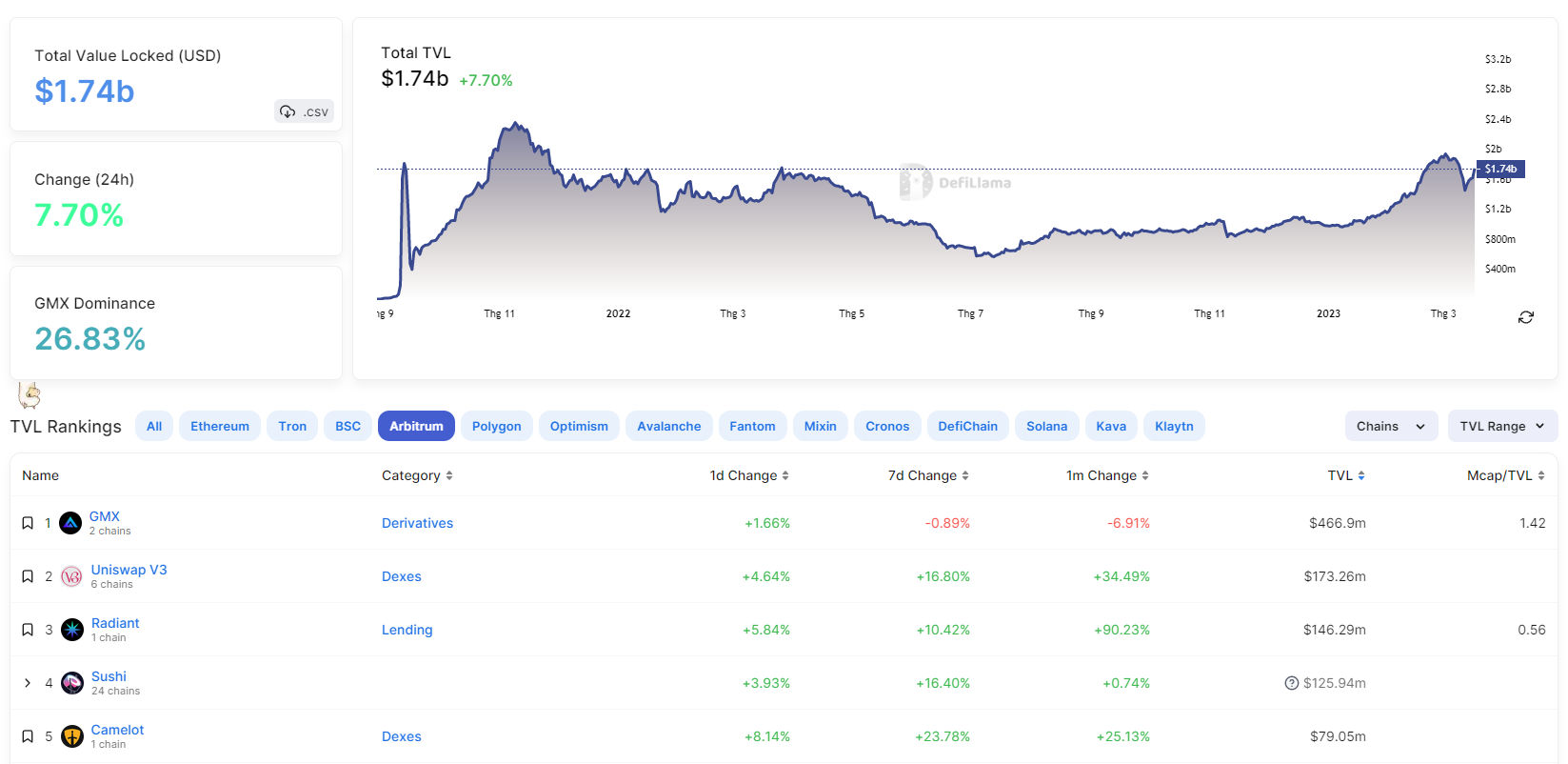Click the Radiant logo icon
The height and width of the screenshot is (764, 1568).
coord(72,630)
